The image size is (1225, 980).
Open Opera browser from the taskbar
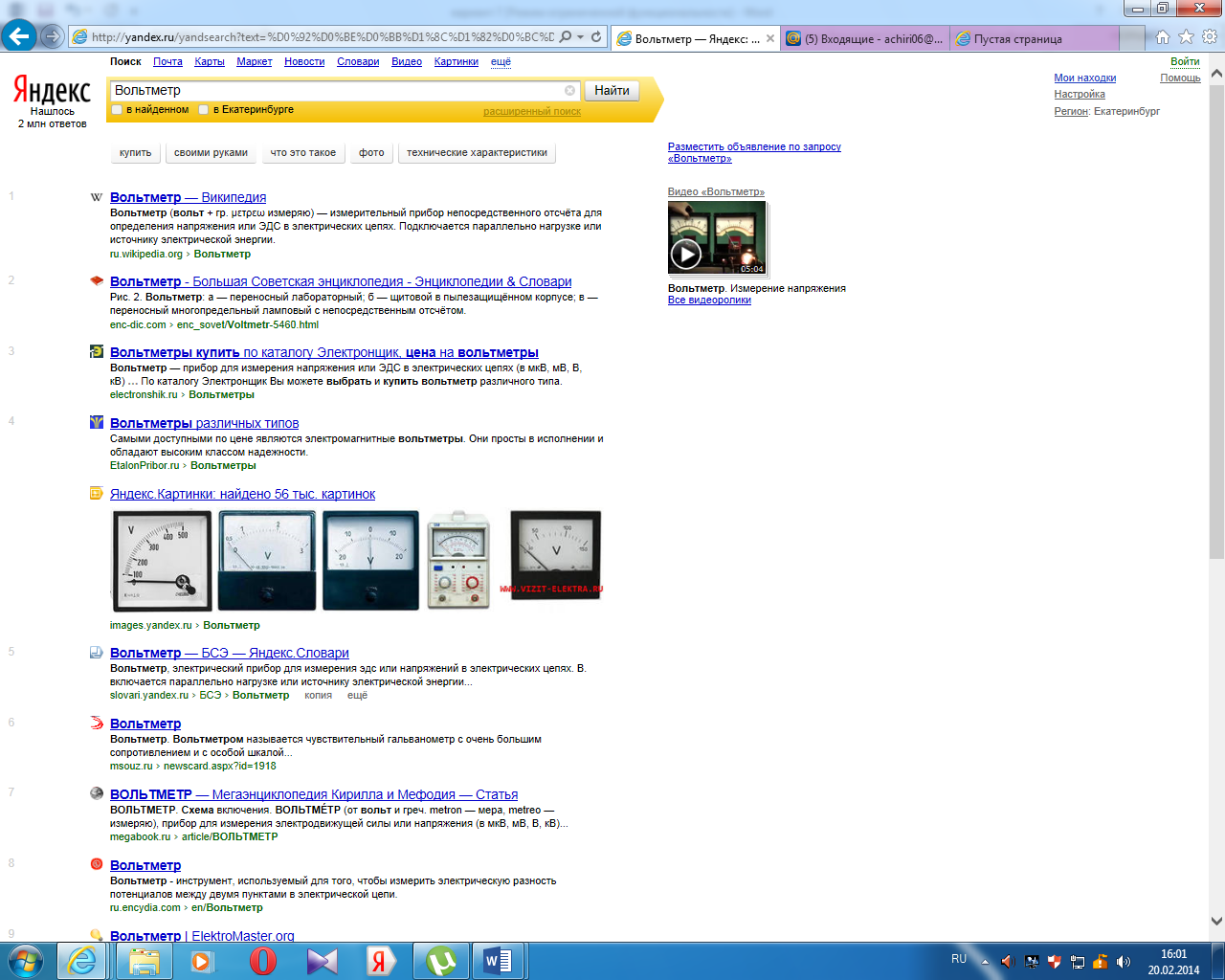click(263, 961)
